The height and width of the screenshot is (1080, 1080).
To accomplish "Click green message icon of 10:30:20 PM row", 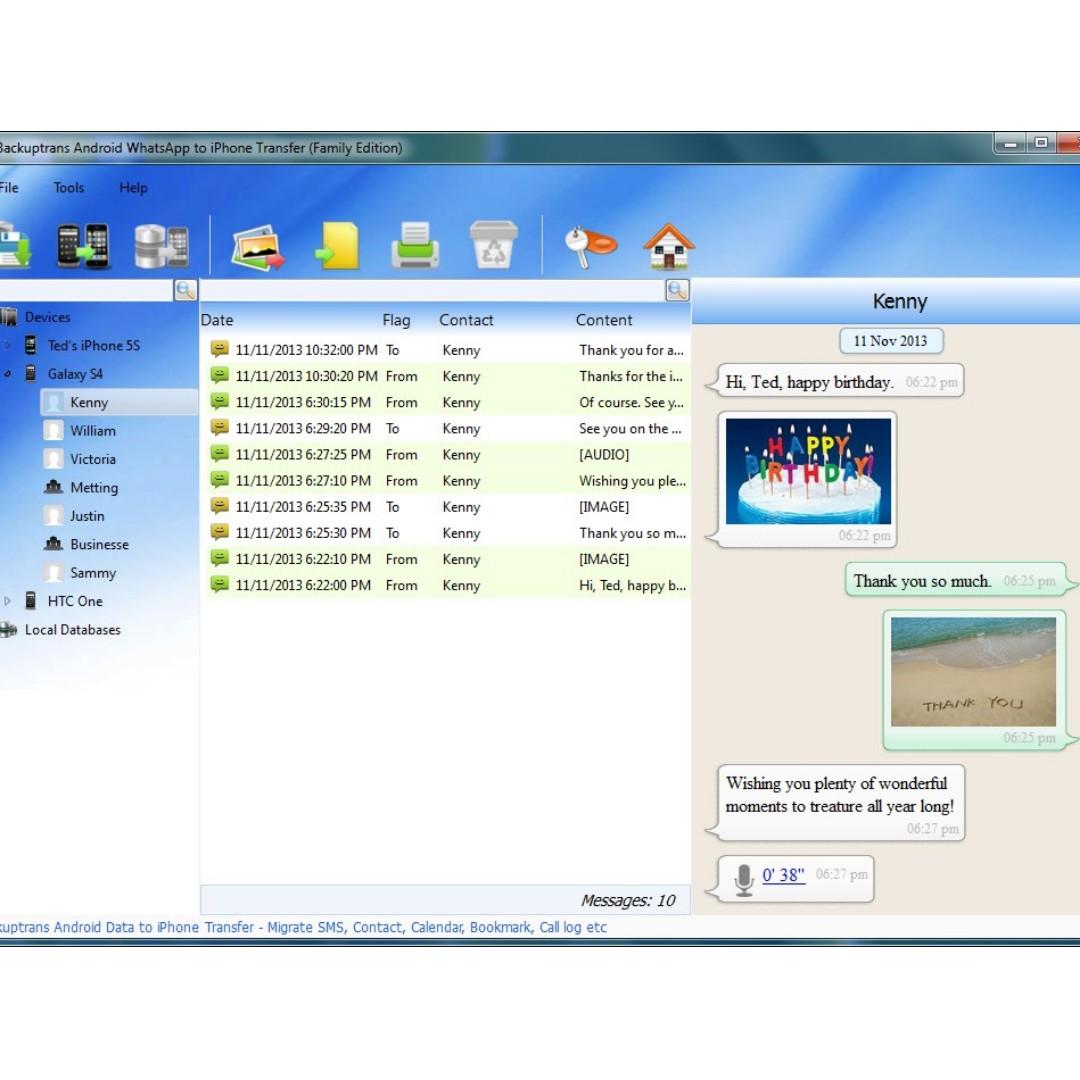I will [220, 375].
